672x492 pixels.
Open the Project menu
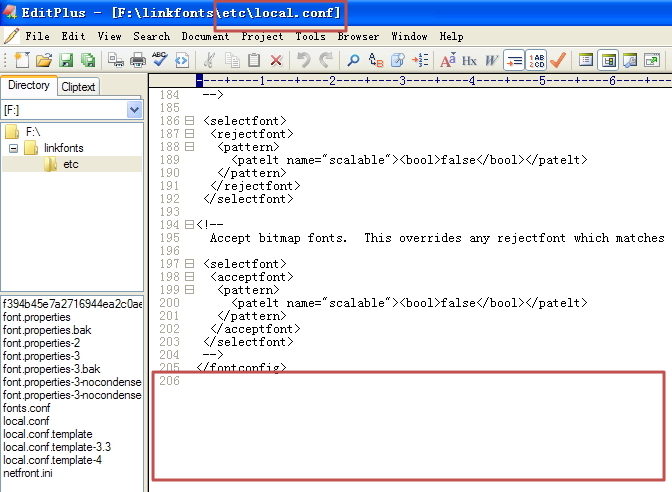262,36
